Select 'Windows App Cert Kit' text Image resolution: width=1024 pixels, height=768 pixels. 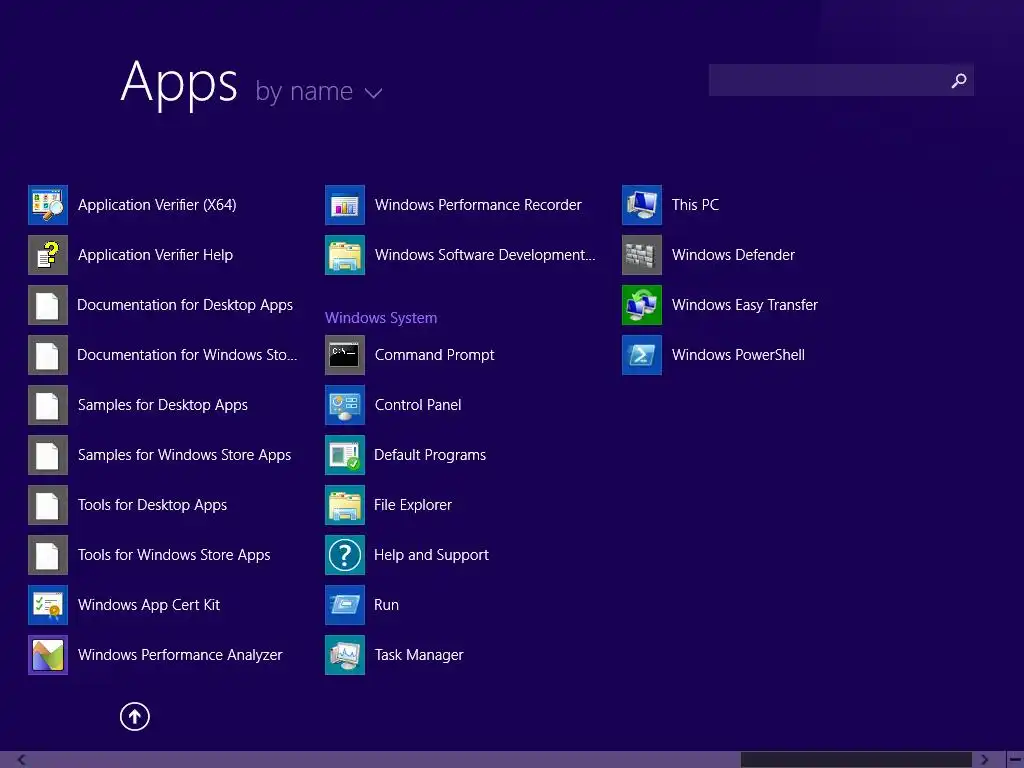tap(149, 605)
